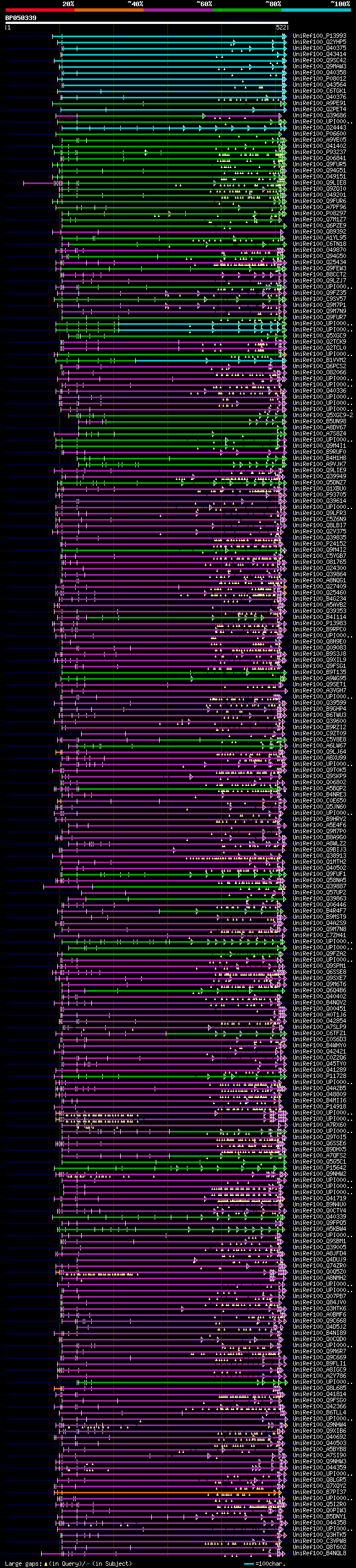Image resolution: width=356 pixels, height=1568 pixels.
Task: Select the UniRef100_P14918 label
Action: point(319,1106)
